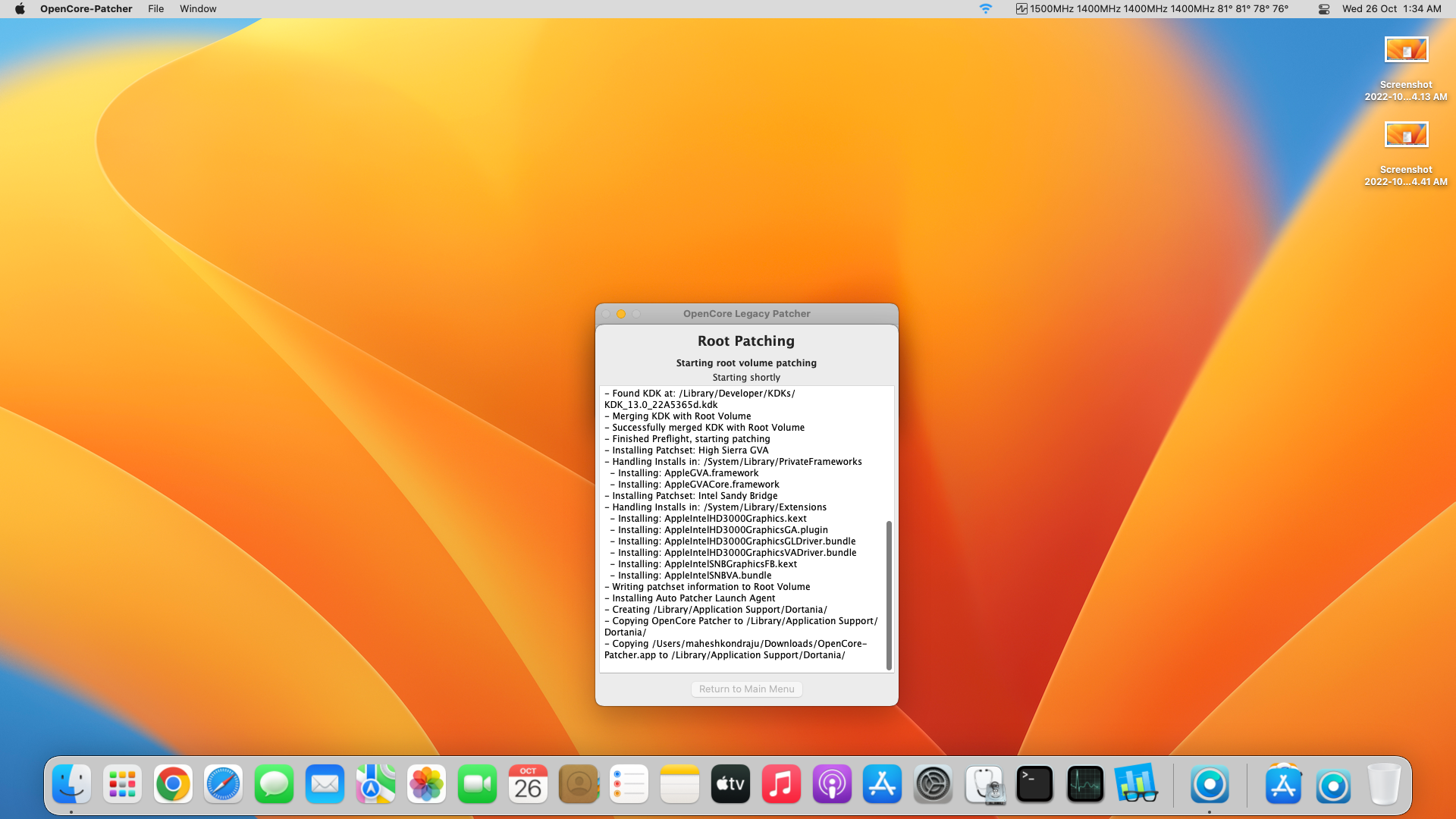Open the Apple menu

point(20,9)
